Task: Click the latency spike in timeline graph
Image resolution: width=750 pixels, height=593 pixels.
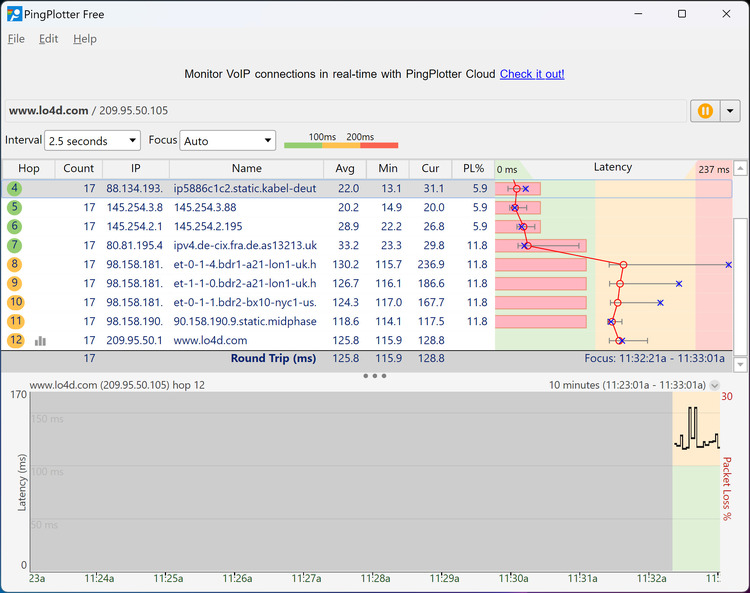Action: tap(692, 423)
